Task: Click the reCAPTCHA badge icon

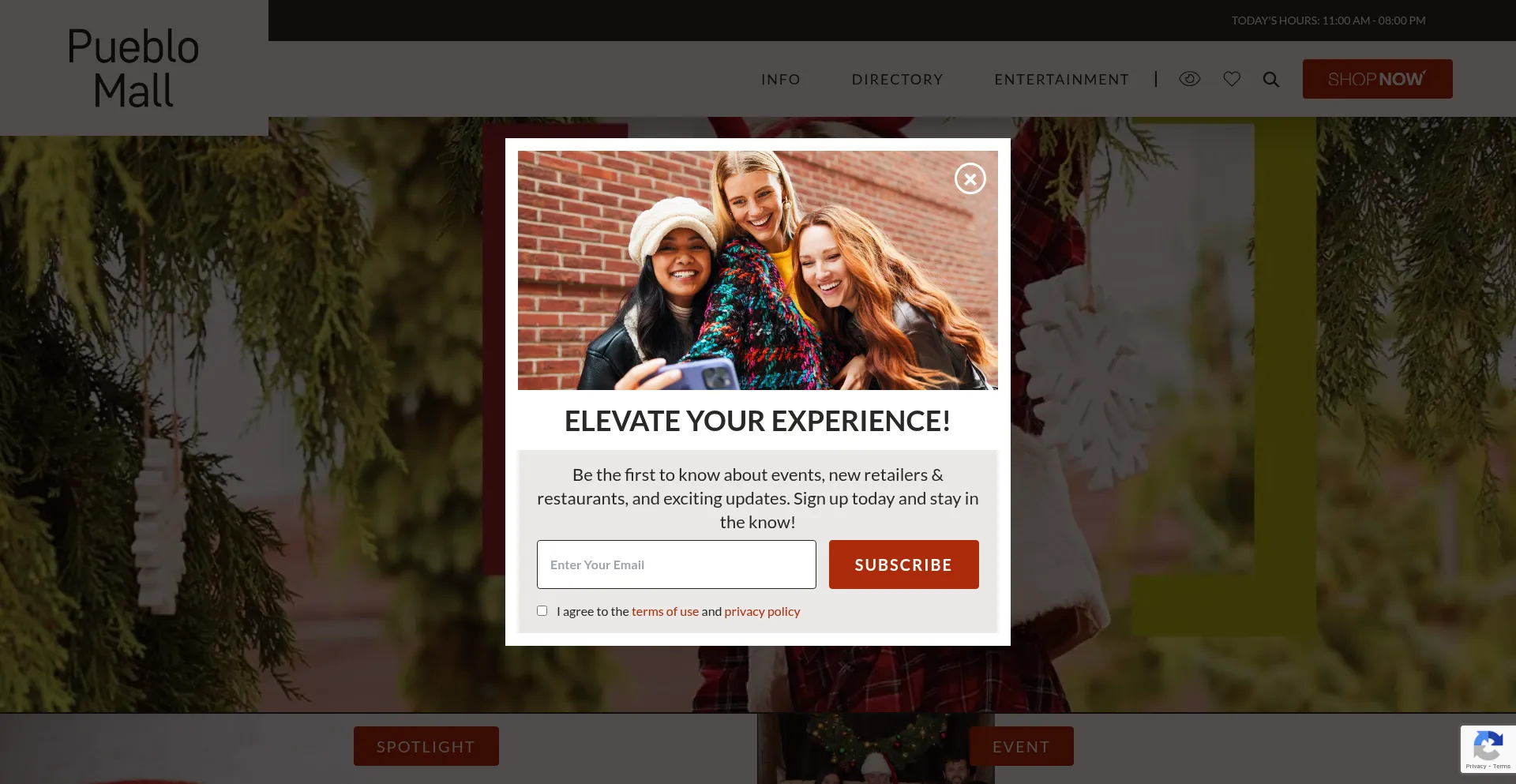Action: point(1488,748)
